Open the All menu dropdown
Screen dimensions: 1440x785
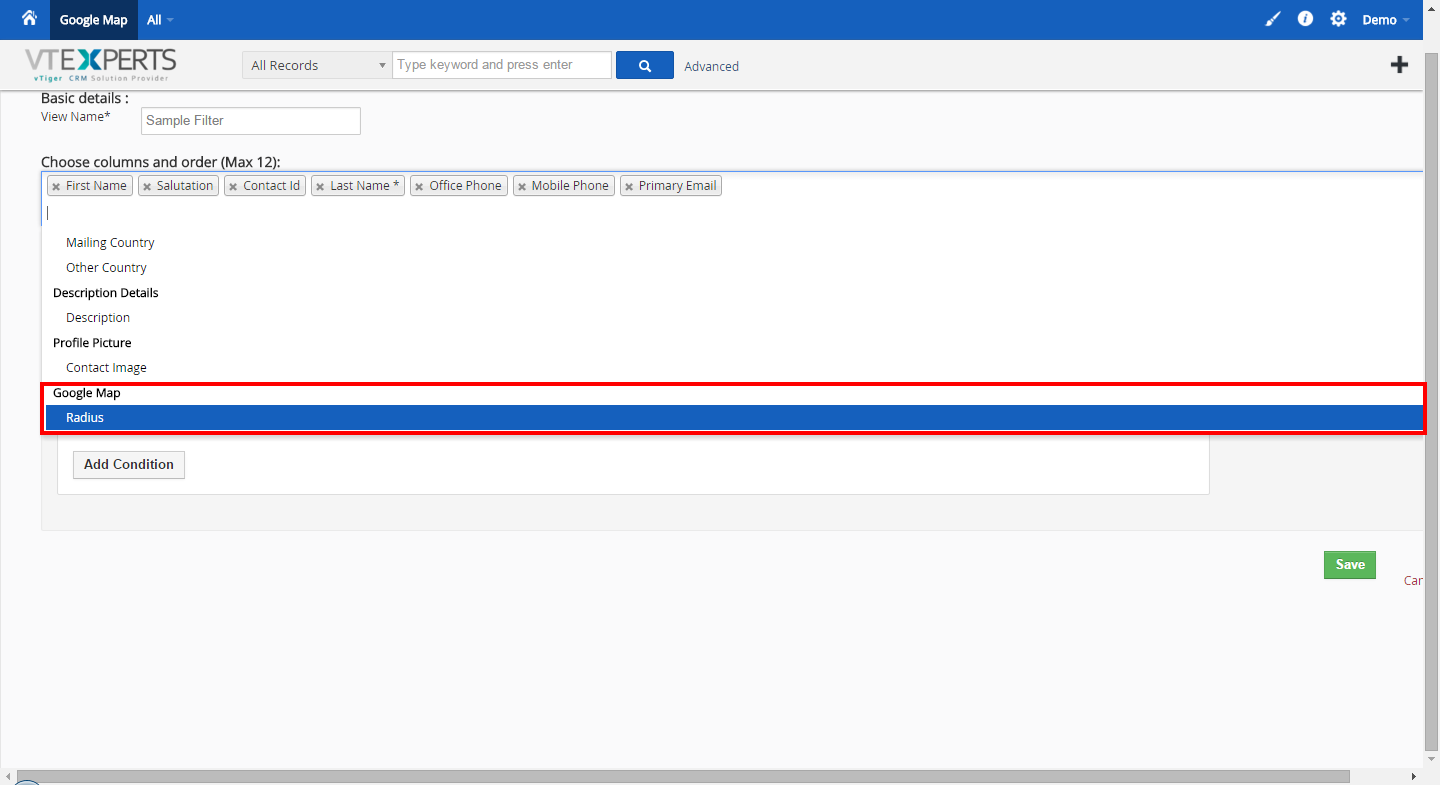160,20
